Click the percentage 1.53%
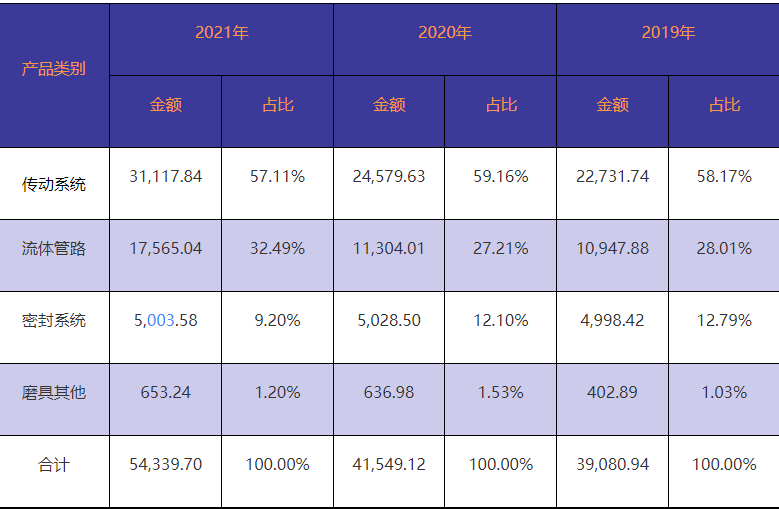The width and height of the screenshot is (779, 509). click(501, 392)
